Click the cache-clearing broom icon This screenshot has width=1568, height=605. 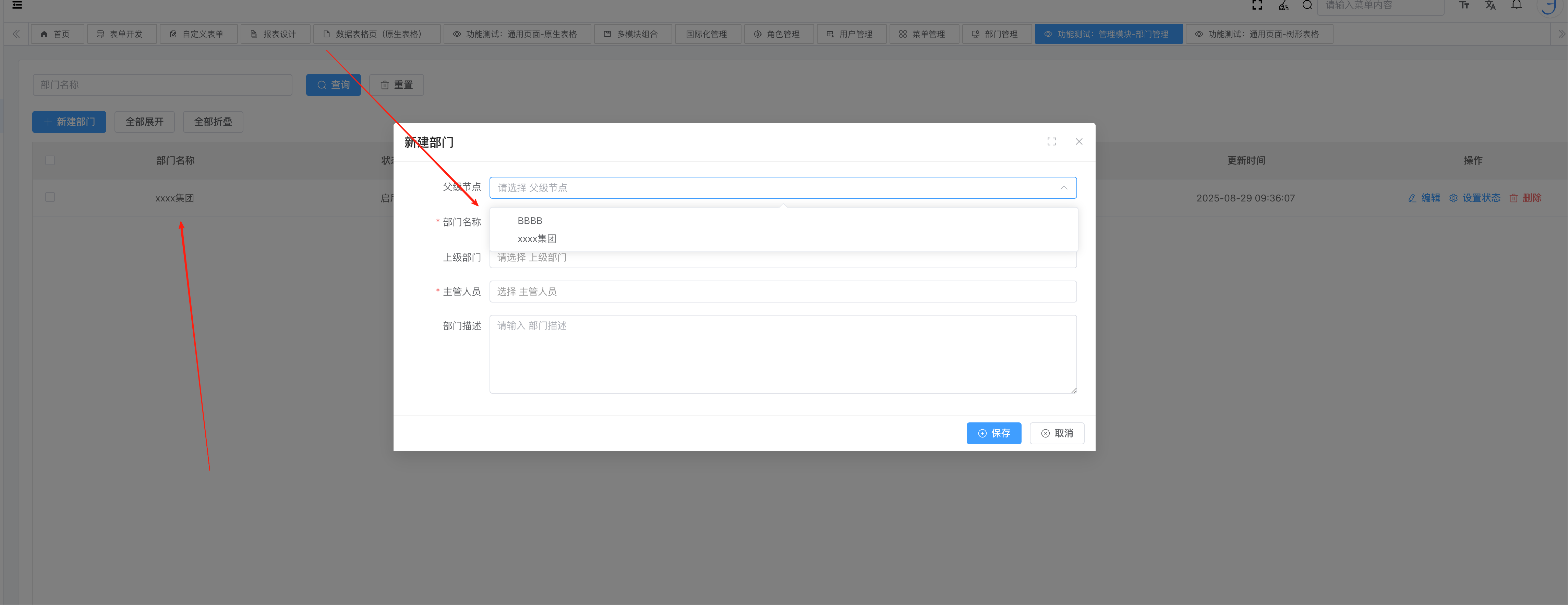[x=1283, y=6]
